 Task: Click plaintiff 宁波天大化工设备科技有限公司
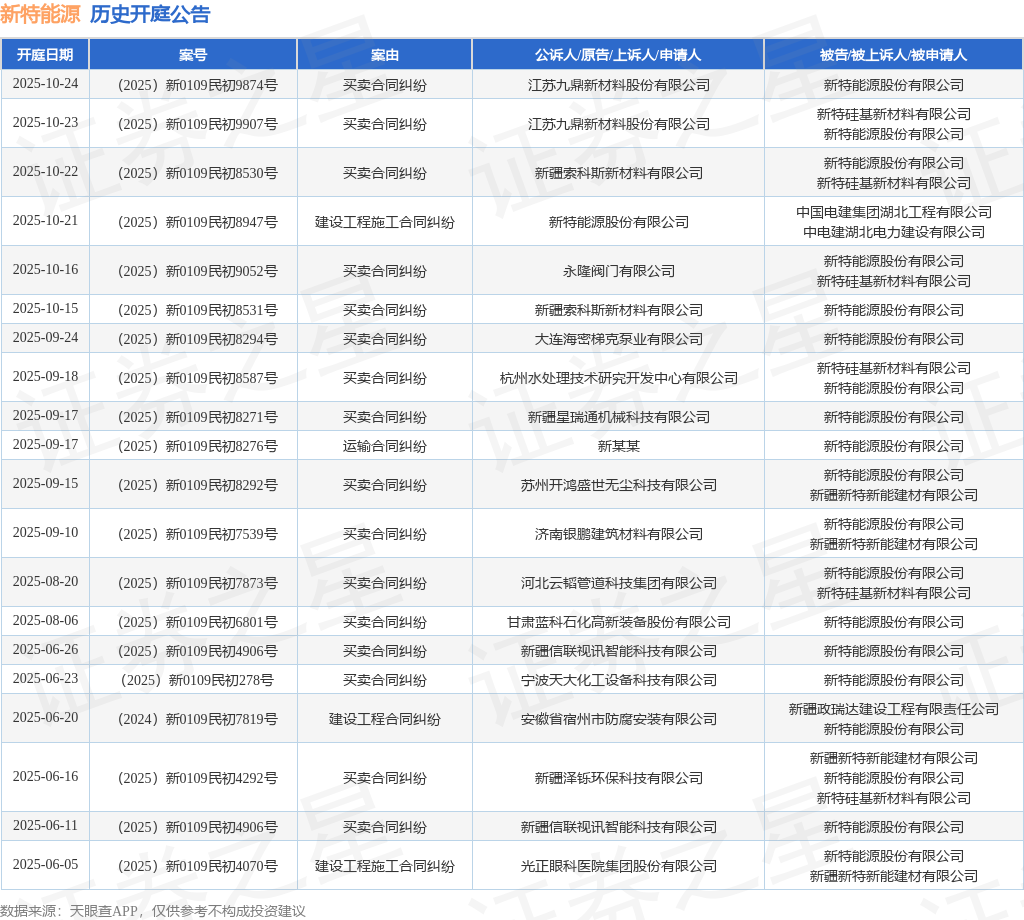618,680
